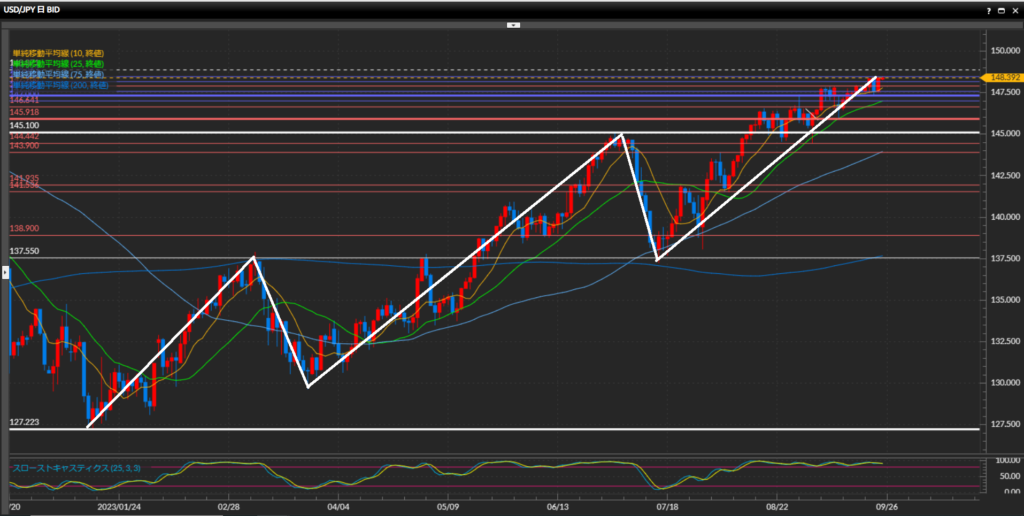This screenshot has width=1024, height=516.
Task: Close the USD/JPY chart window
Action: (1014, 9)
